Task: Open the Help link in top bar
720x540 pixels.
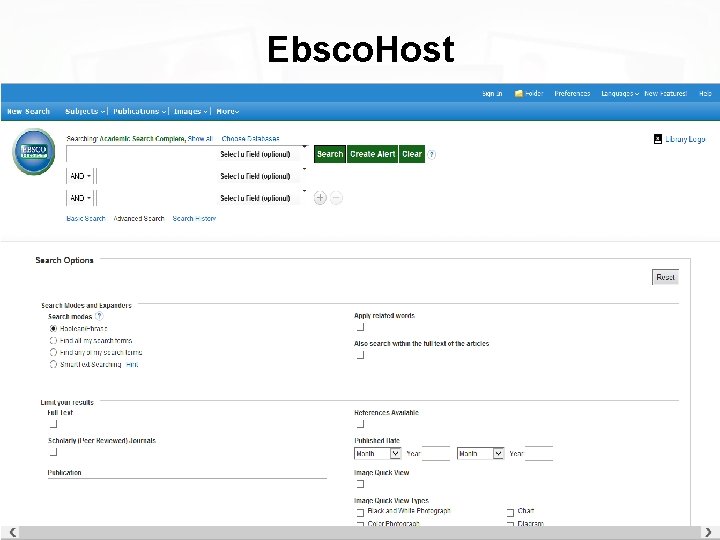Action: 705,94
